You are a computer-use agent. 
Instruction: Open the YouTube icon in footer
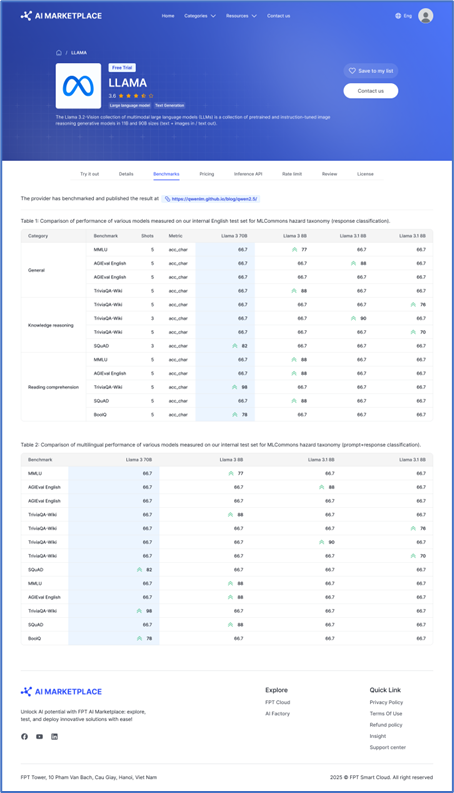coord(39,736)
